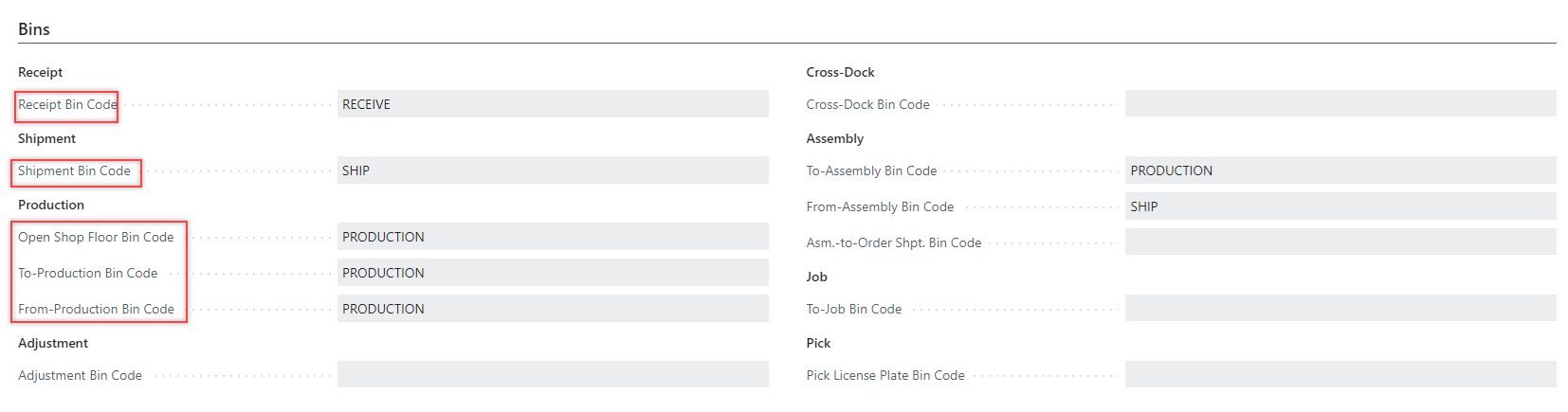
Task: Click the Open Shop Floor Bin Code label
Action: pos(96,237)
